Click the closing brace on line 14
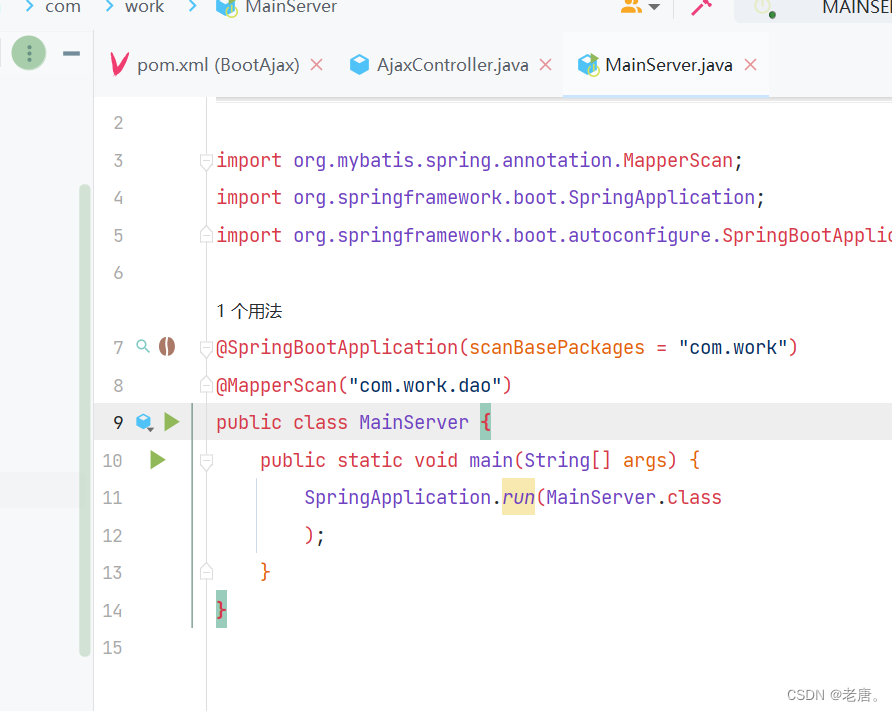Image resolution: width=892 pixels, height=711 pixels. tap(221, 609)
